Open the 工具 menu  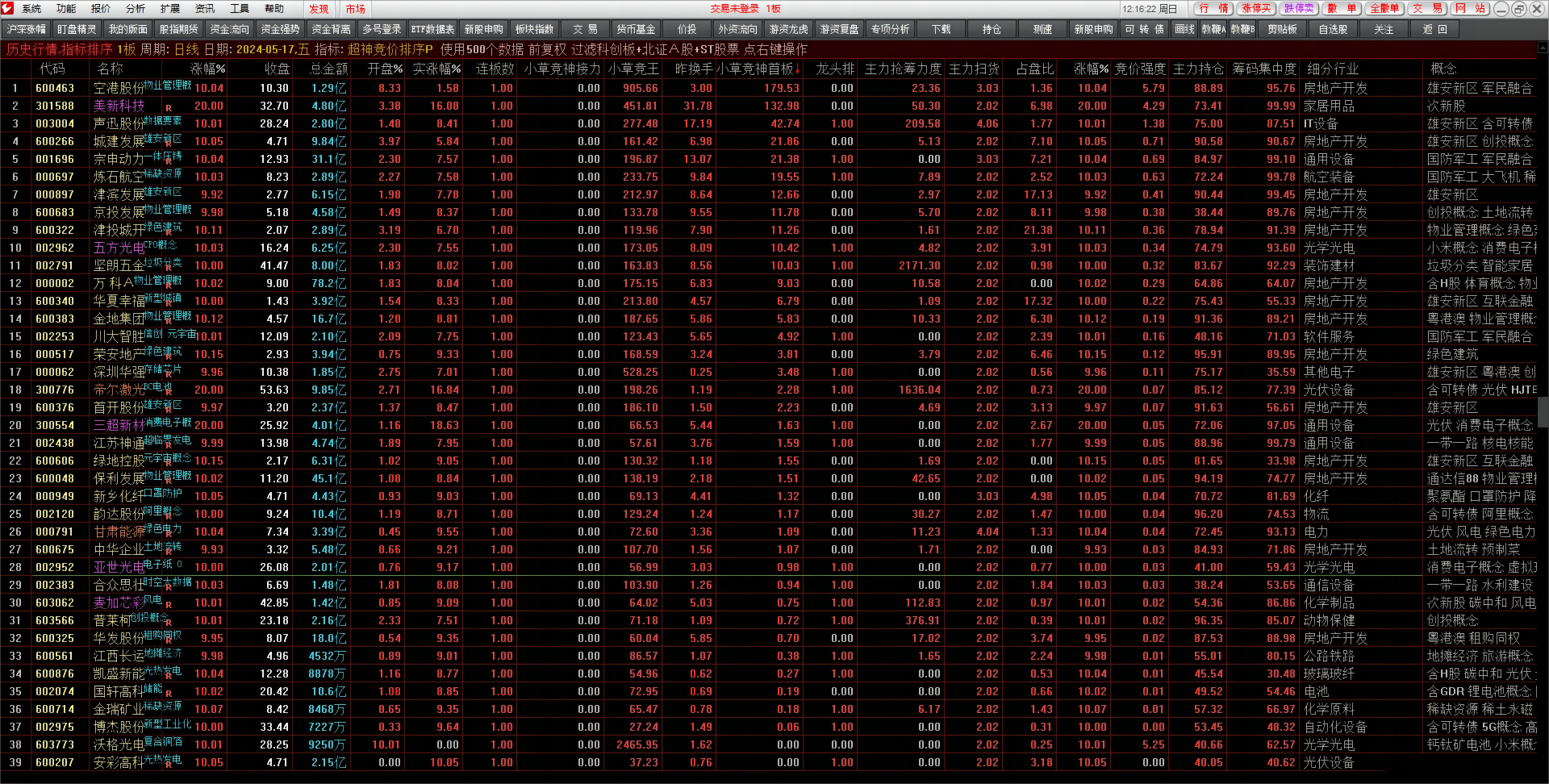tap(240, 9)
